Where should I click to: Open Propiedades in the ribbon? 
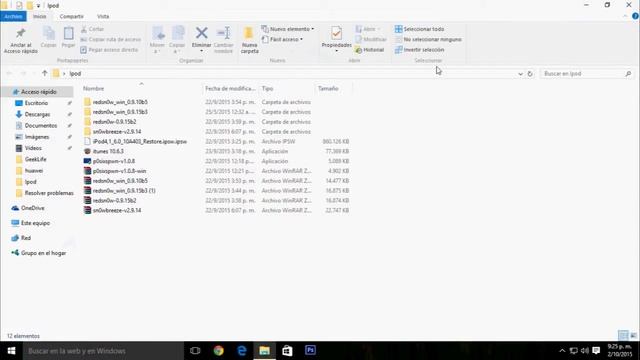[x=336, y=40]
